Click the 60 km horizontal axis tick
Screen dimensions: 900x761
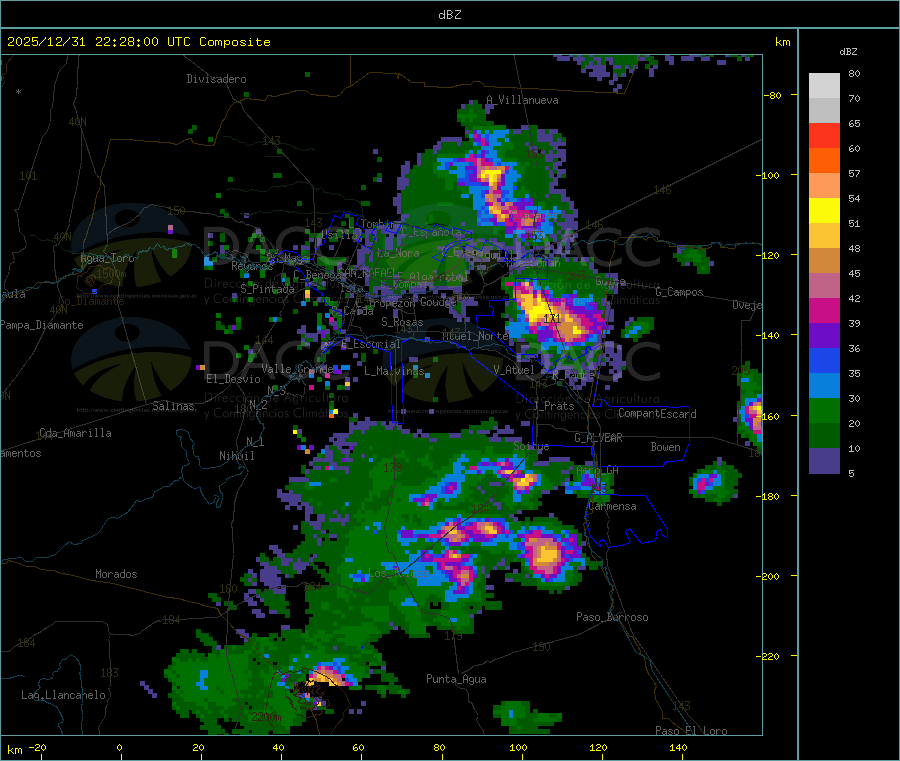(358, 748)
